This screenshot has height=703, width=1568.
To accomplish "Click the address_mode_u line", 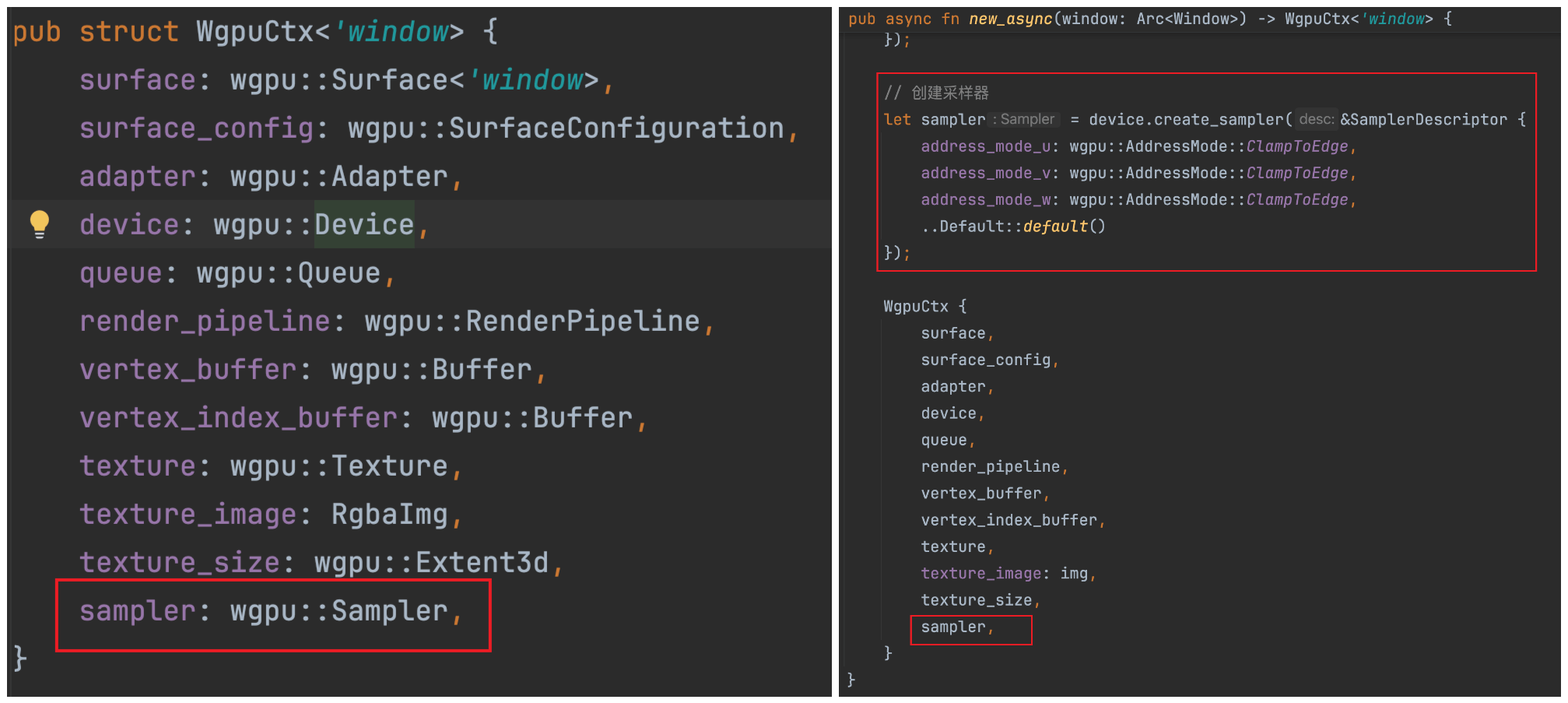I will click(1138, 146).
